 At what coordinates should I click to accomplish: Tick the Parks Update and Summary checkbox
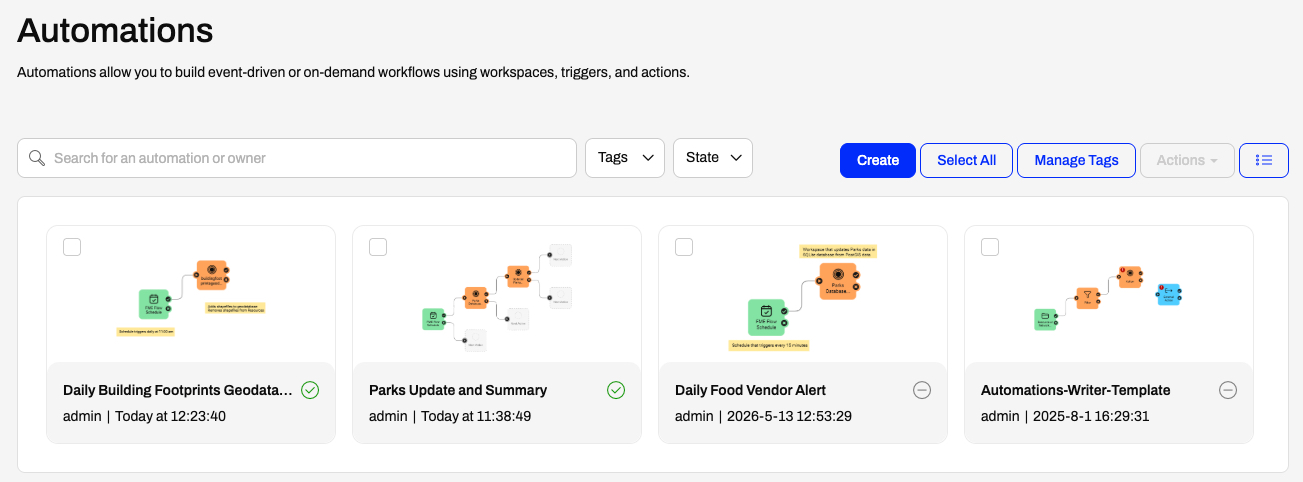point(378,247)
